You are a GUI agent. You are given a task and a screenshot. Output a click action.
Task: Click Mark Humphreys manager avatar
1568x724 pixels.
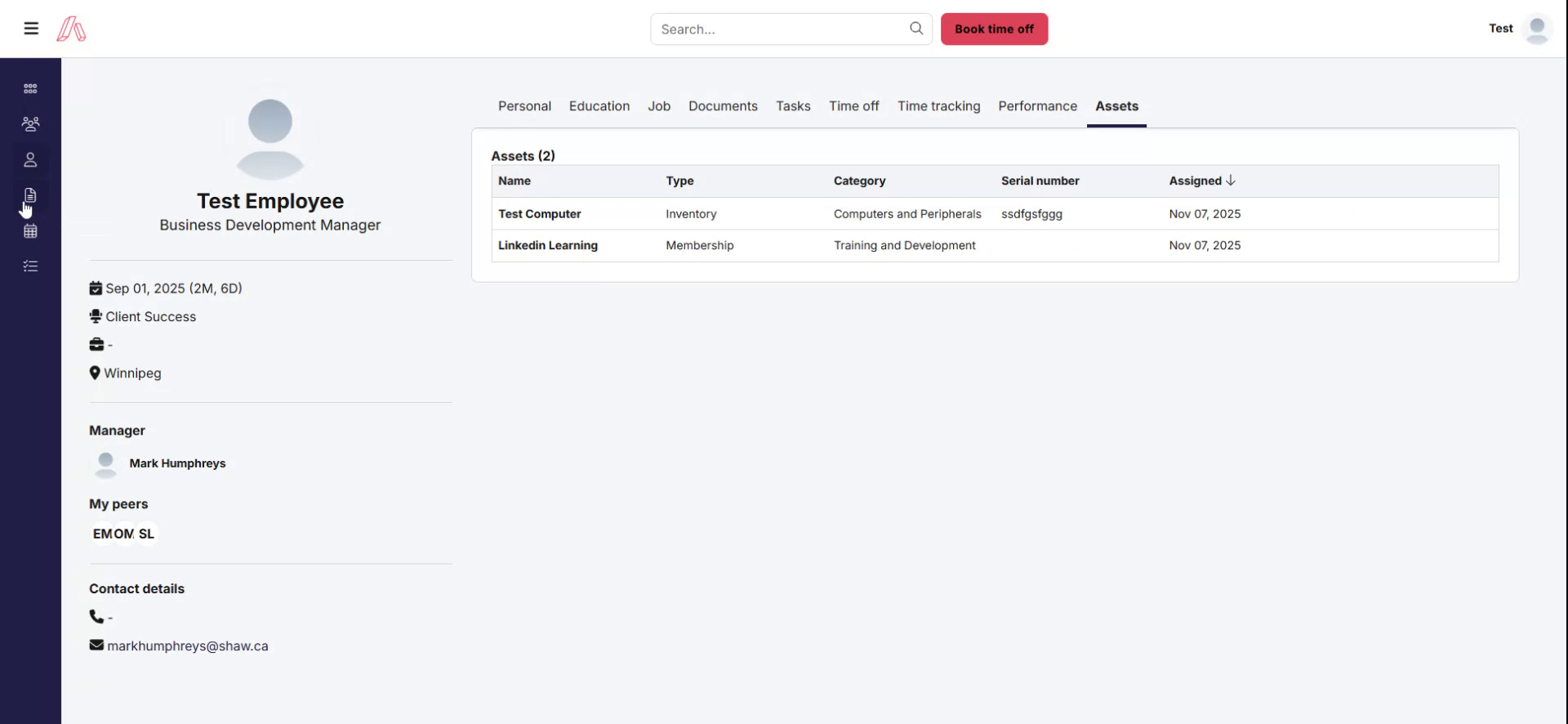pos(105,464)
